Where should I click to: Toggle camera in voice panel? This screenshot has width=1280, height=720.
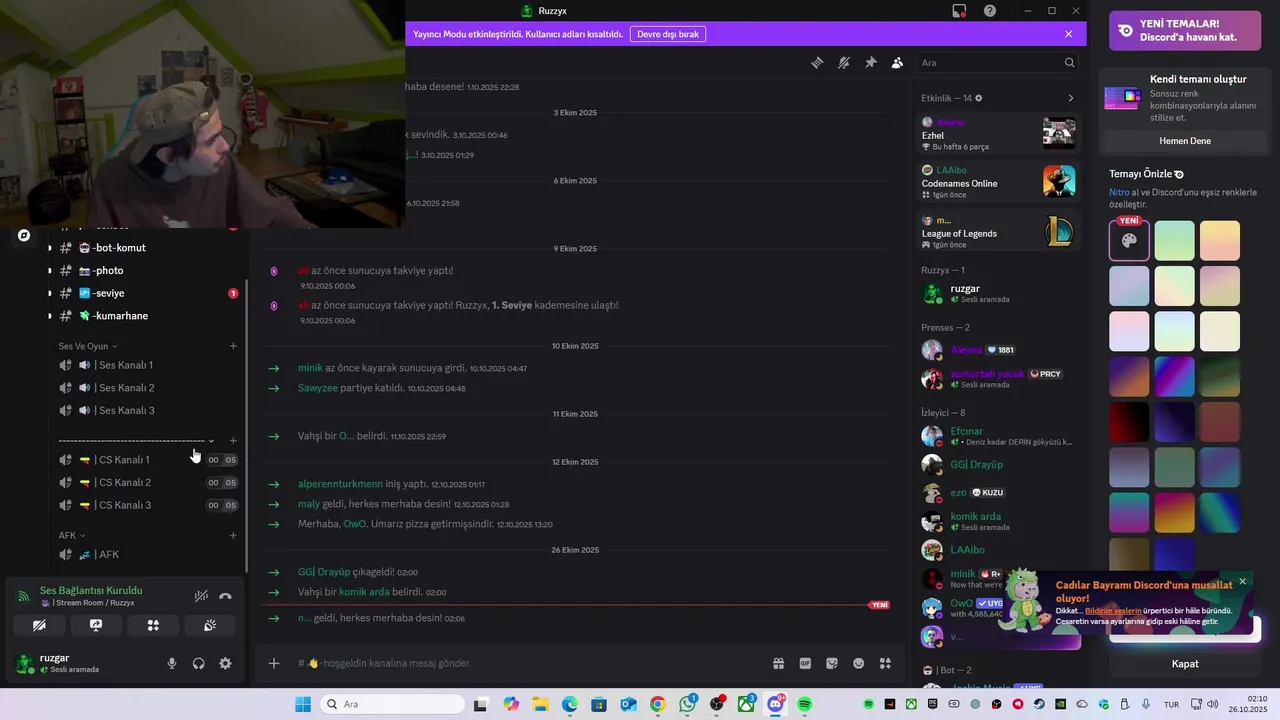click(39, 625)
